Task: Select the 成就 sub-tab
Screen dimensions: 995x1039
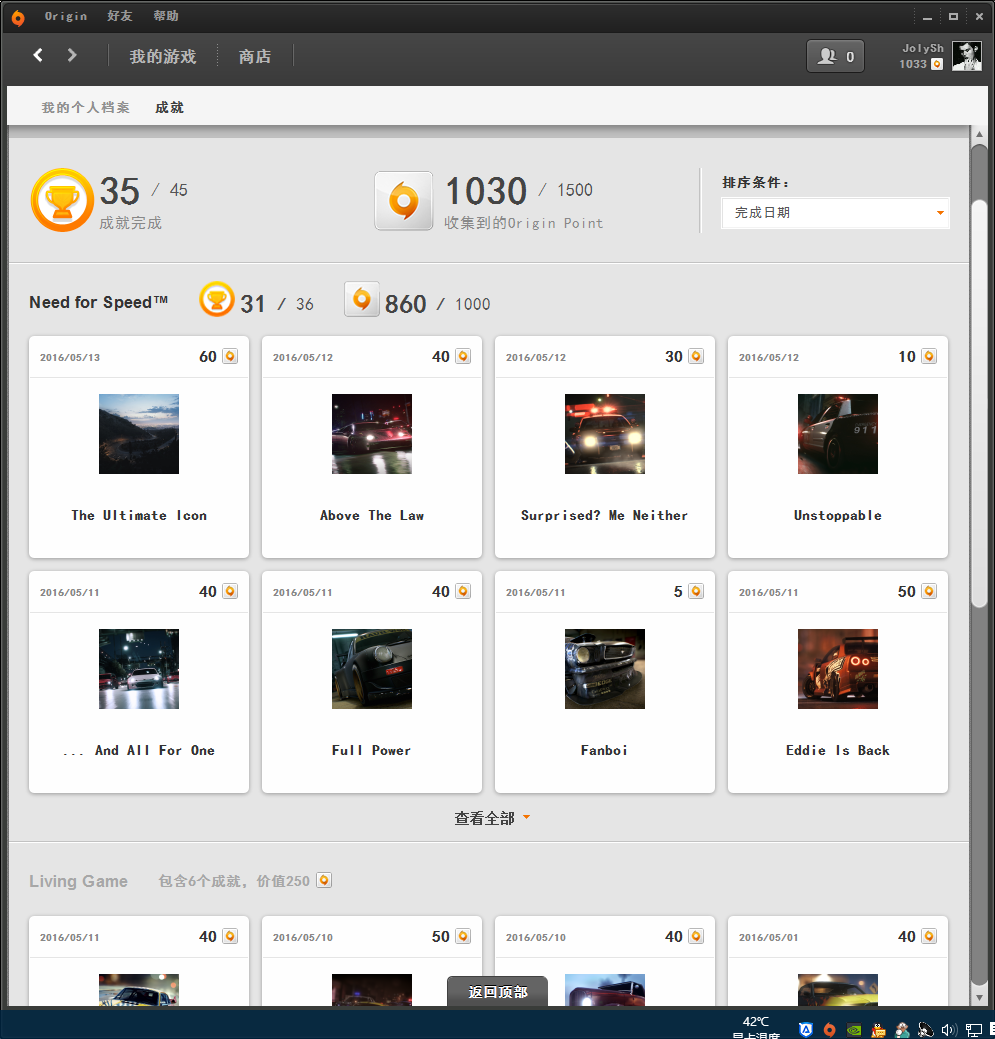Action: click(170, 107)
